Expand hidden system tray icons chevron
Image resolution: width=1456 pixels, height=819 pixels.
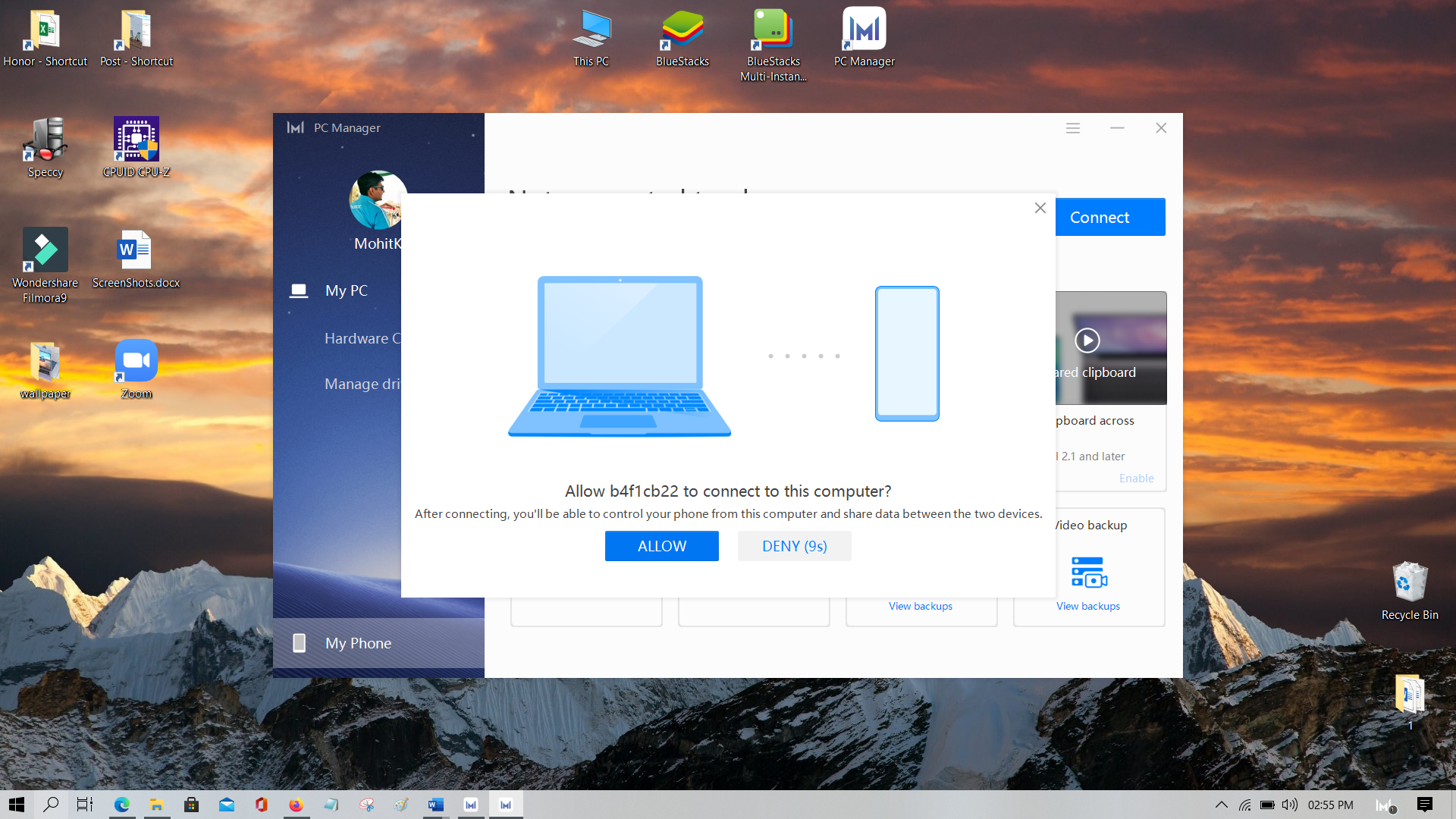tap(1221, 805)
